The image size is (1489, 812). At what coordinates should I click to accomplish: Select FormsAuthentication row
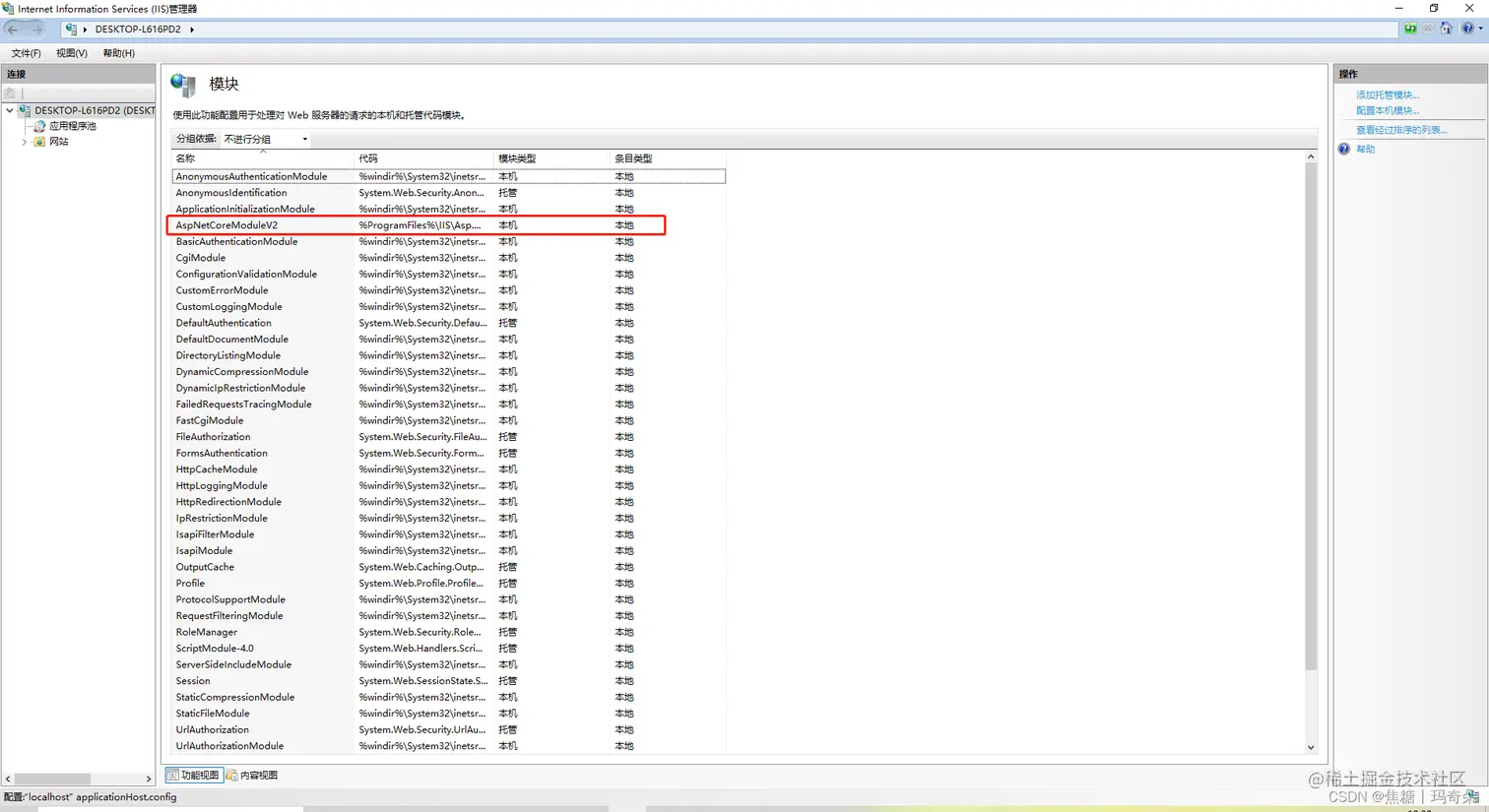(x=449, y=453)
